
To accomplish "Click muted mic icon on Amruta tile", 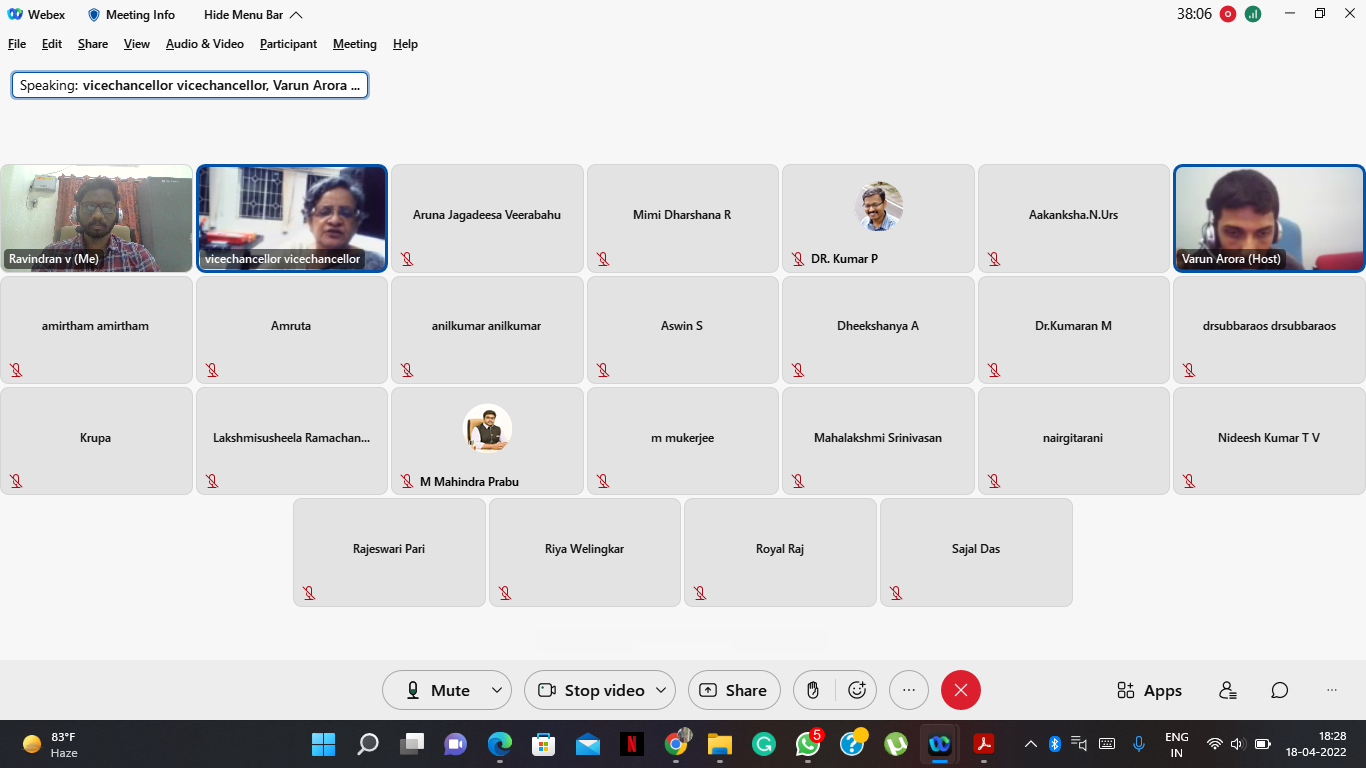I will point(212,370).
